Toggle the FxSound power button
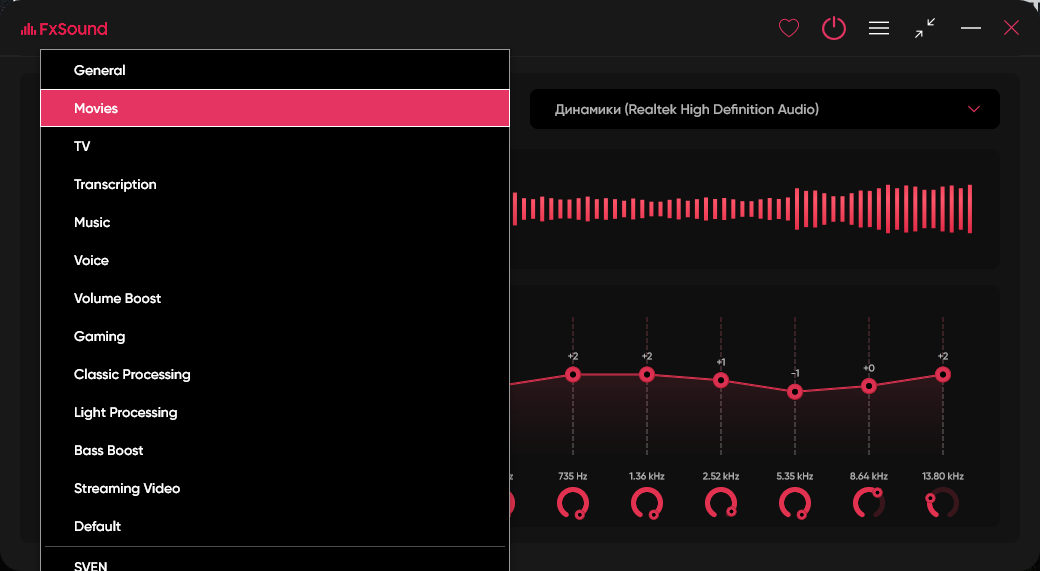Image resolution: width=1040 pixels, height=571 pixels. 834,29
